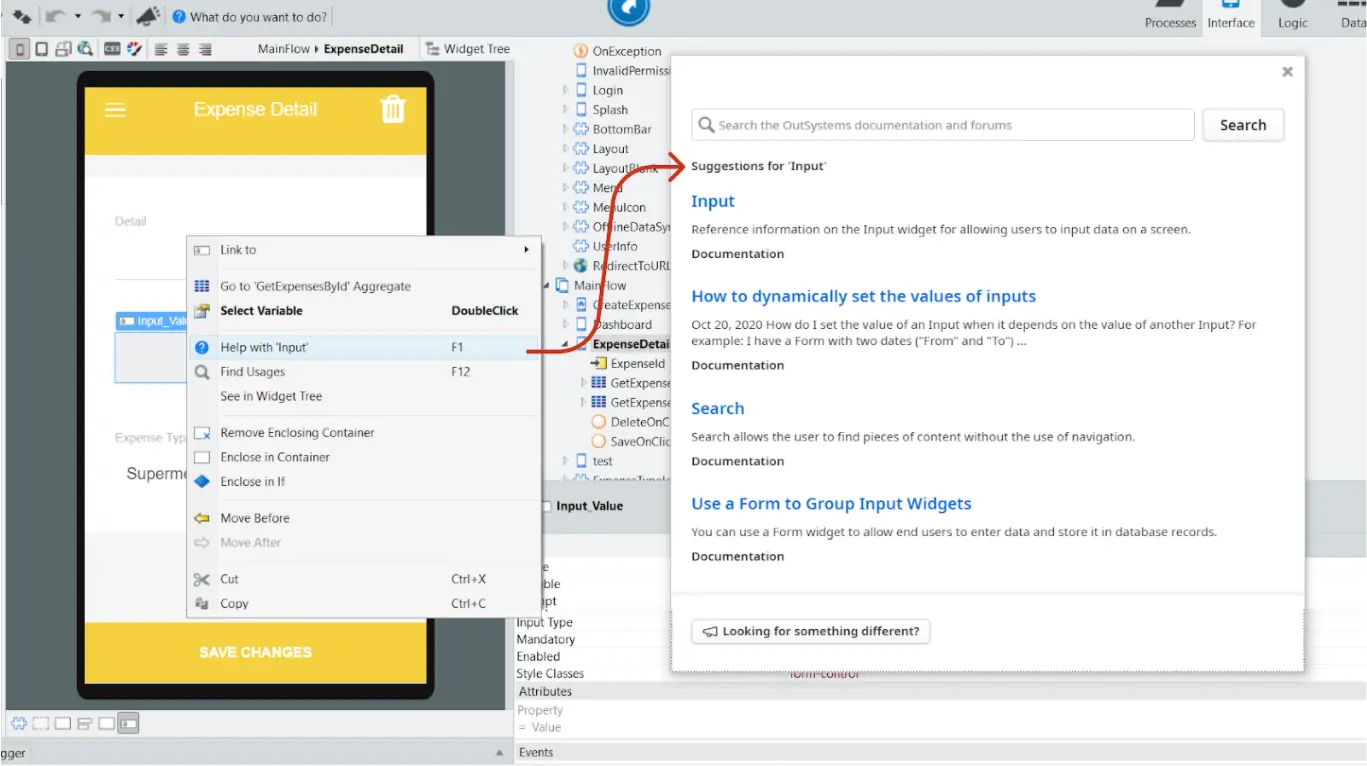This screenshot has width=1367, height=766.
Task: Open the CSS style sheet editor icon
Action: (112, 48)
